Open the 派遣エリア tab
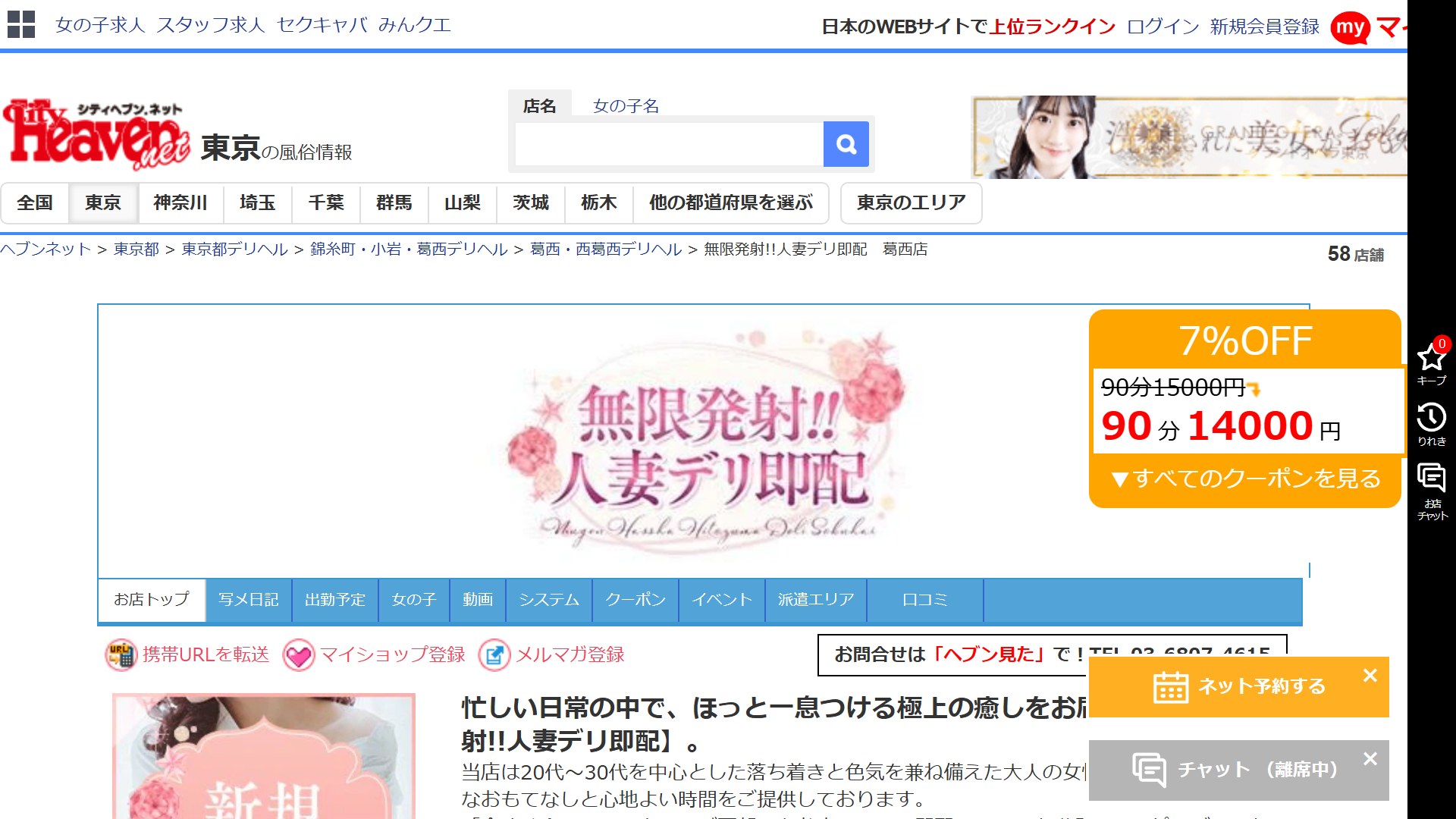The height and width of the screenshot is (819, 1456). pyautogui.click(x=816, y=600)
